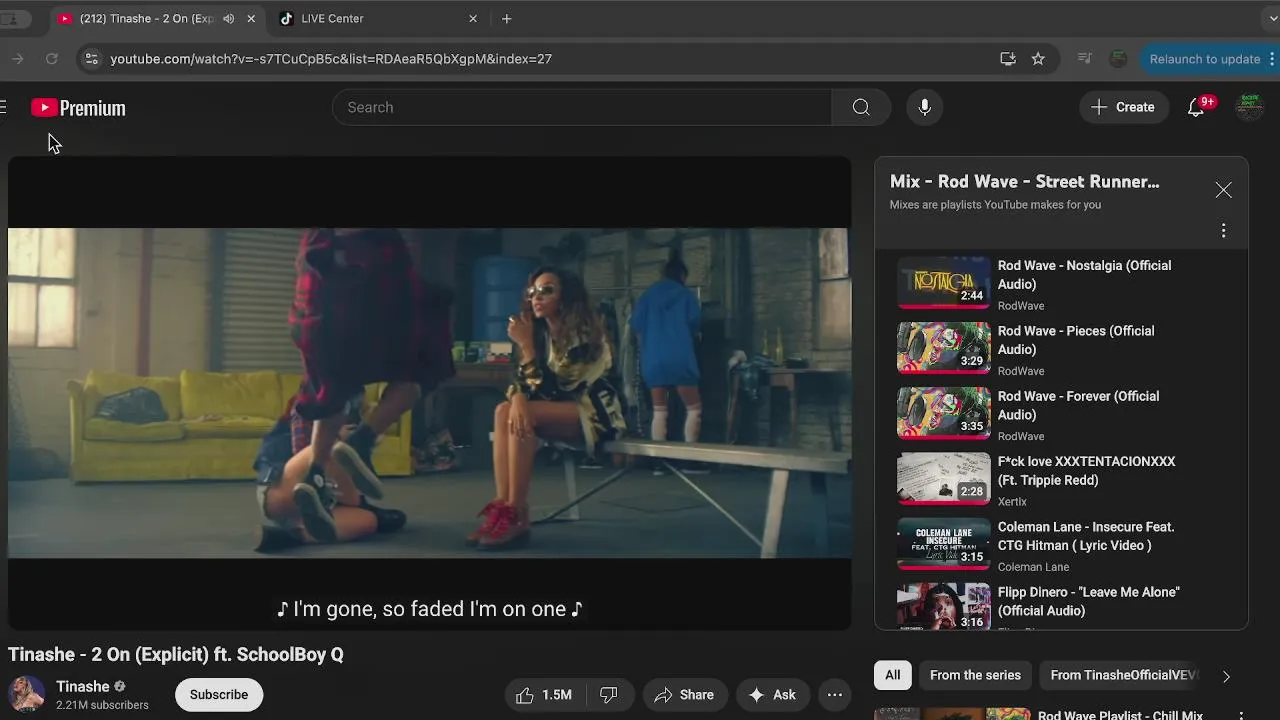
Task: Close the Tinashe - 2 On tab
Action: pos(251,19)
